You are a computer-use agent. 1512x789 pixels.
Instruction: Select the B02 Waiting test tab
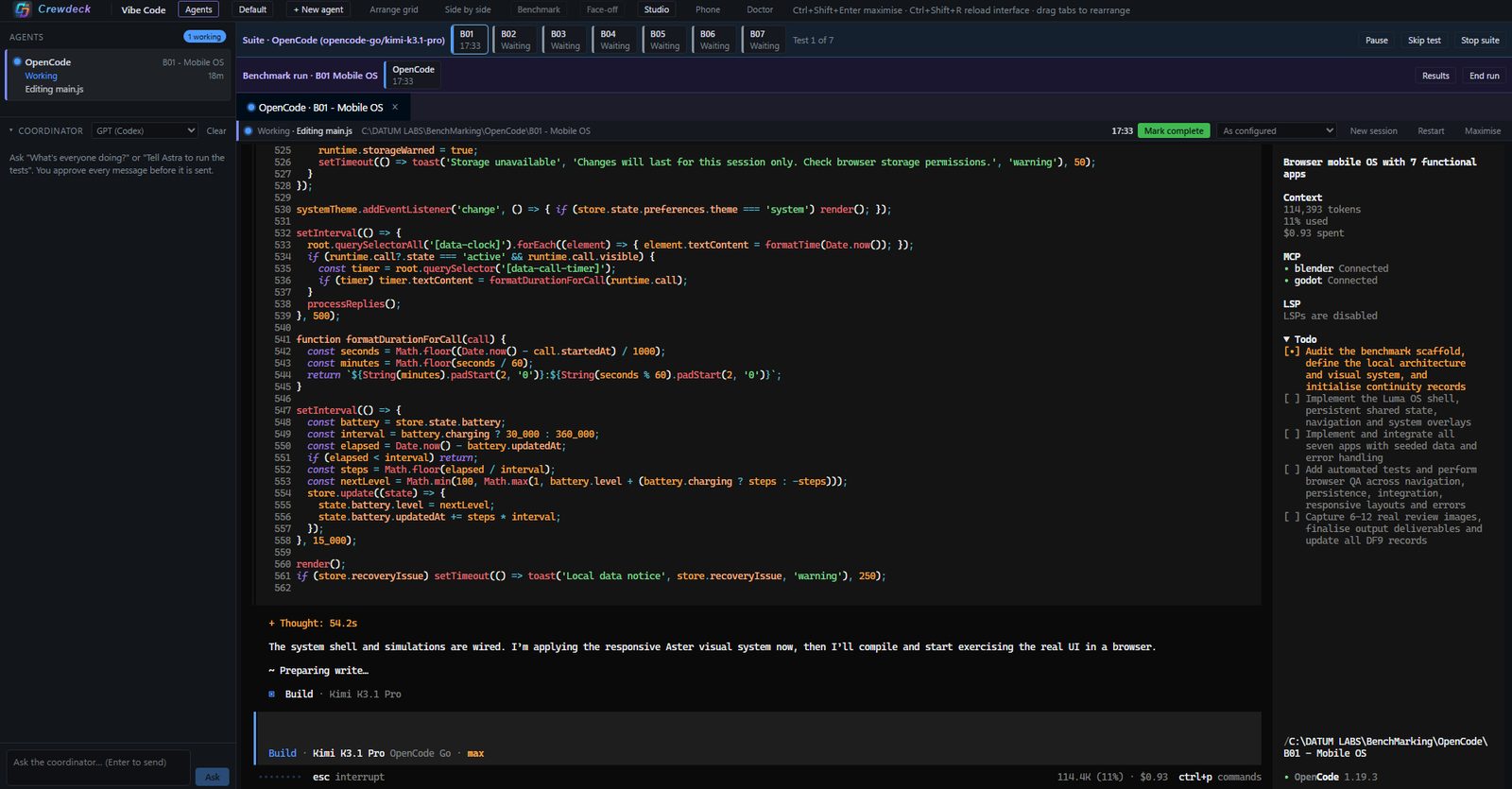click(515, 40)
